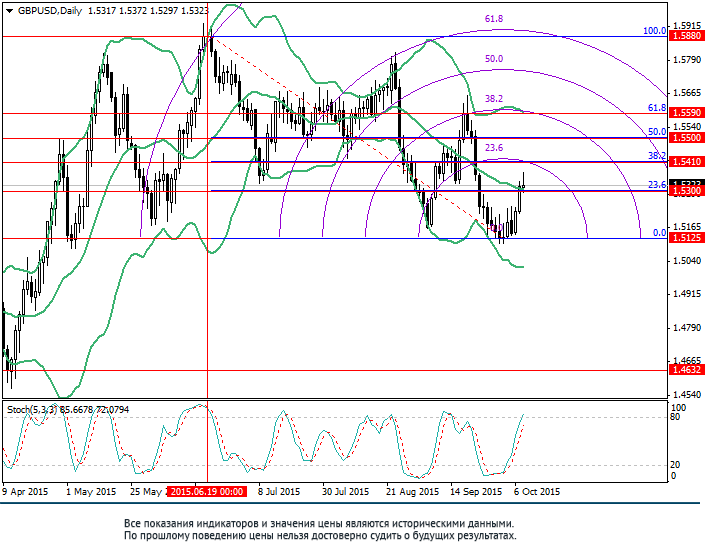Screen dimensions: 707x552
Task: Click the 100 level on Stochastic scale
Action: (679, 407)
